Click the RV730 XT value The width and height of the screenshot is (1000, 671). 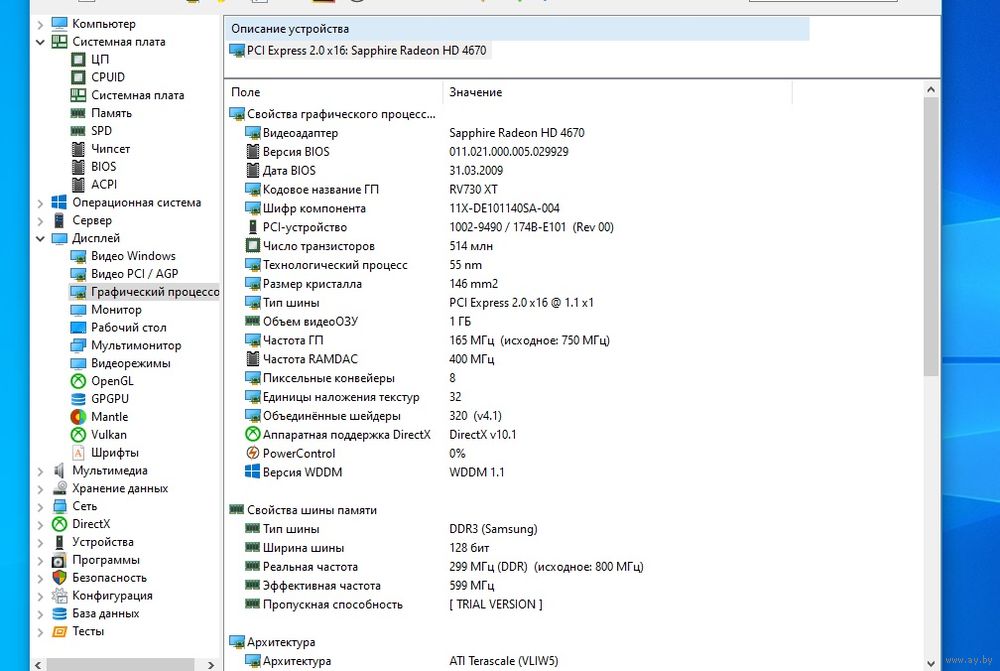[473, 189]
